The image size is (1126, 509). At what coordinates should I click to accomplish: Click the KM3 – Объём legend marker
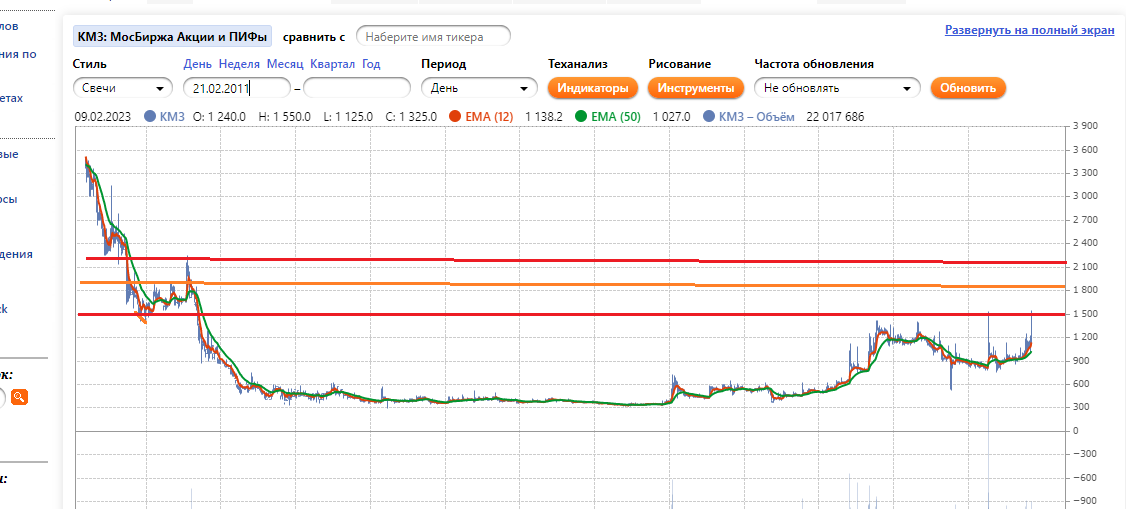click(708, 117)
